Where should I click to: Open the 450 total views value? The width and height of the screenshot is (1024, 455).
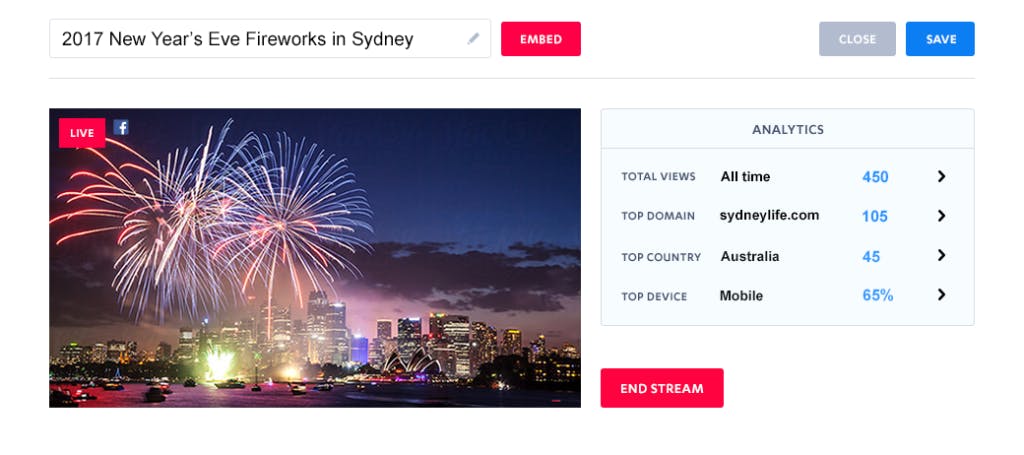875,177
